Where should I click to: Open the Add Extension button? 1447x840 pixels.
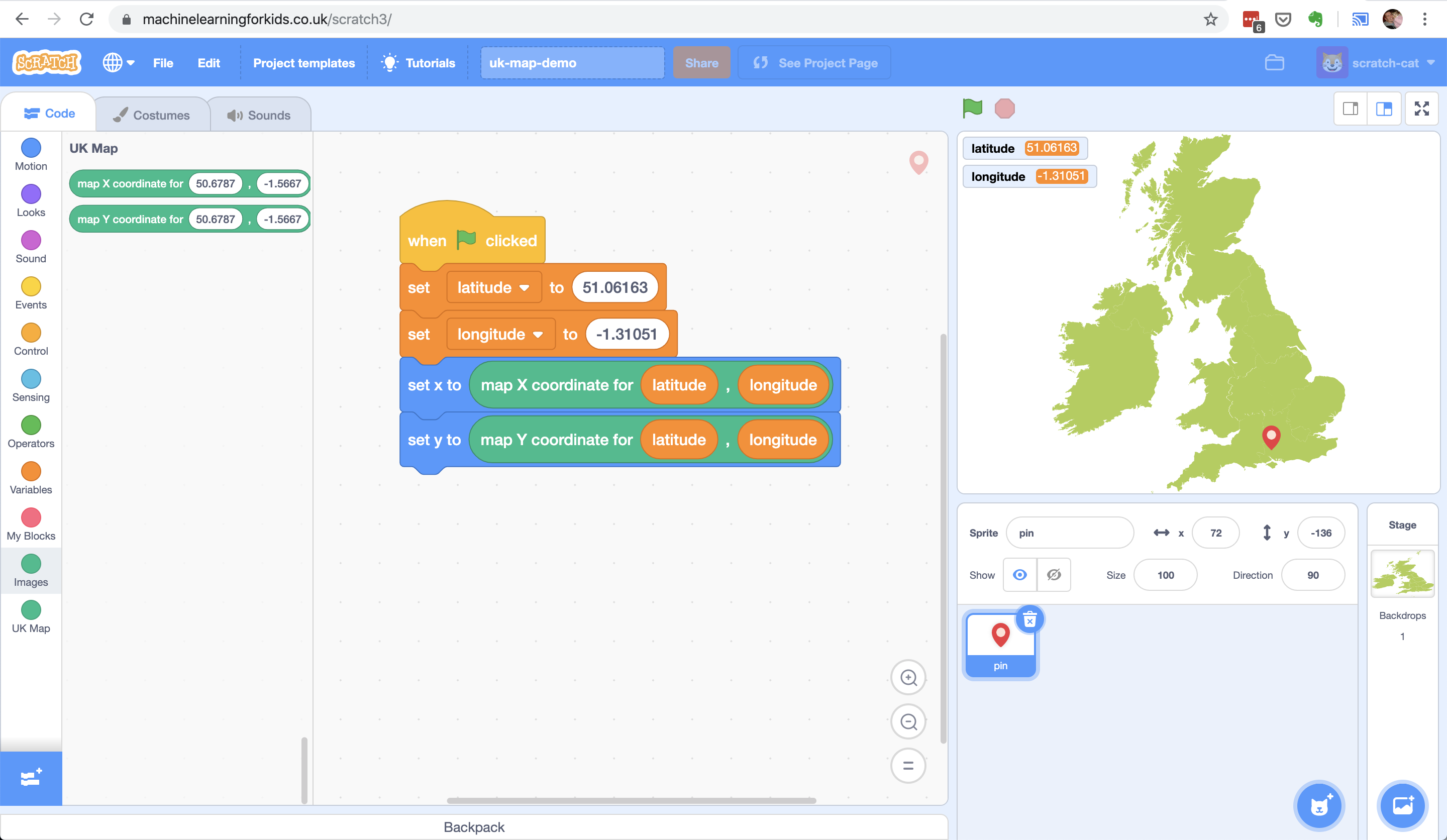point(31,778)
